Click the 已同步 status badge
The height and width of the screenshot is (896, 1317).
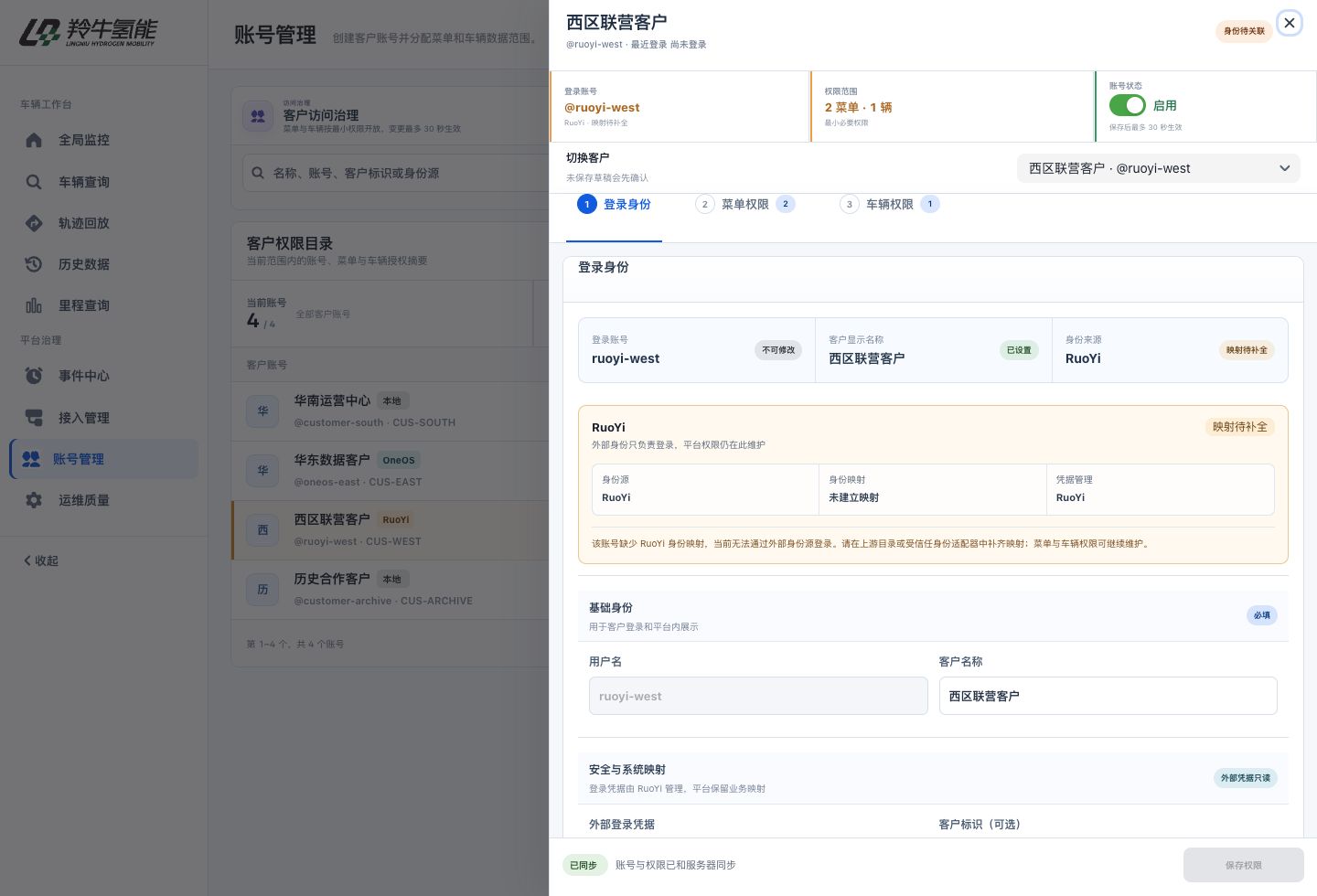coord(584,865)
